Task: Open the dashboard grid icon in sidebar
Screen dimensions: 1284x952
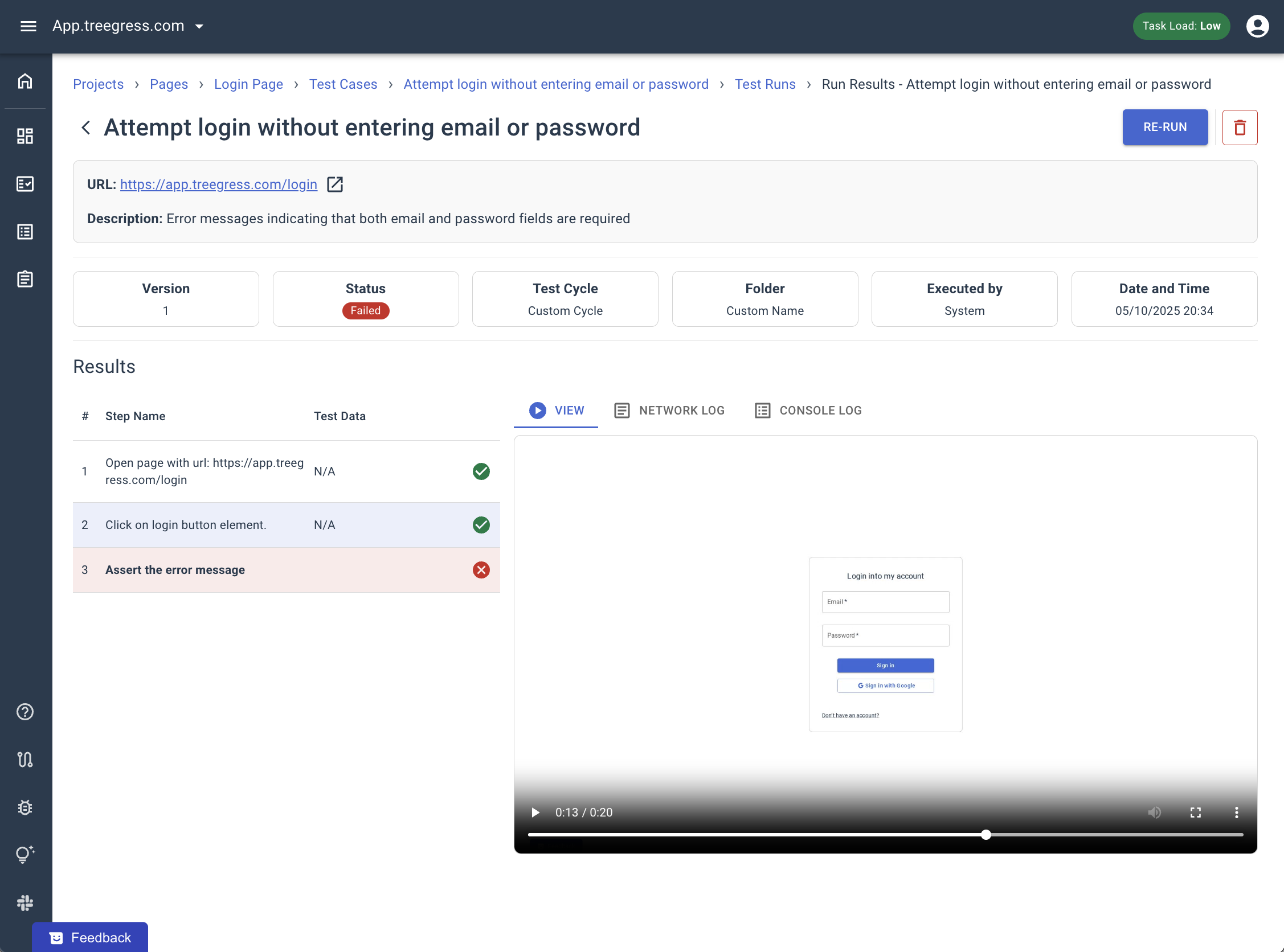Action: [x=25, y=136]
